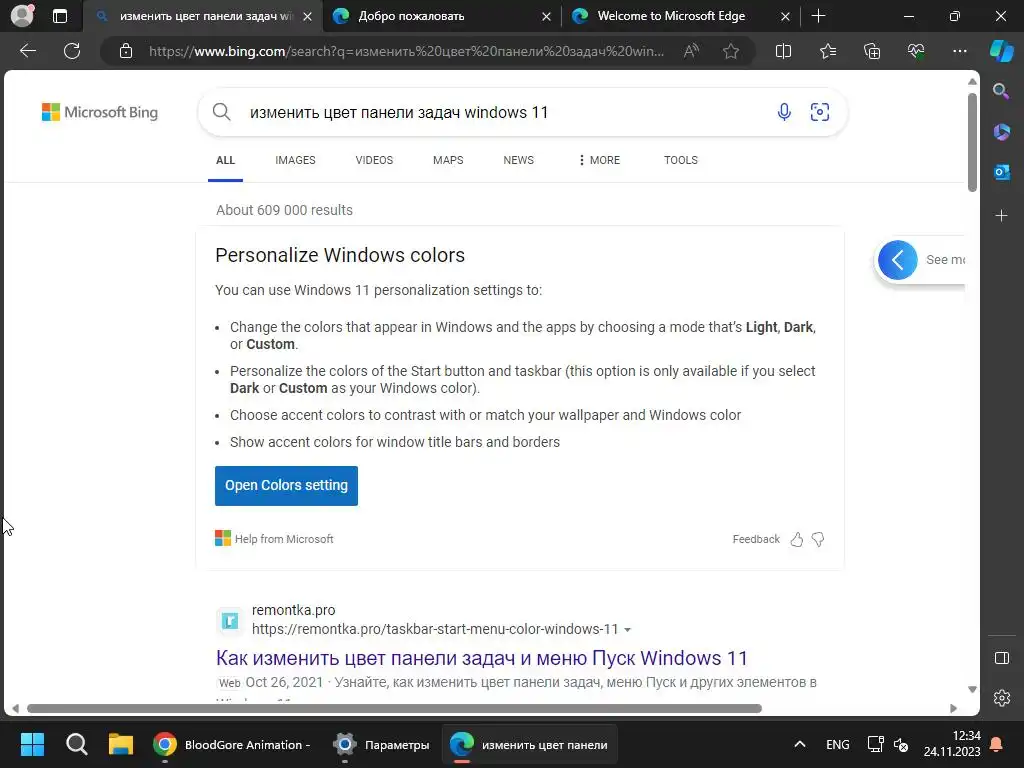Go to Microsoft Bing home logo
1024x768 pixels.
[x=100, y=112]
